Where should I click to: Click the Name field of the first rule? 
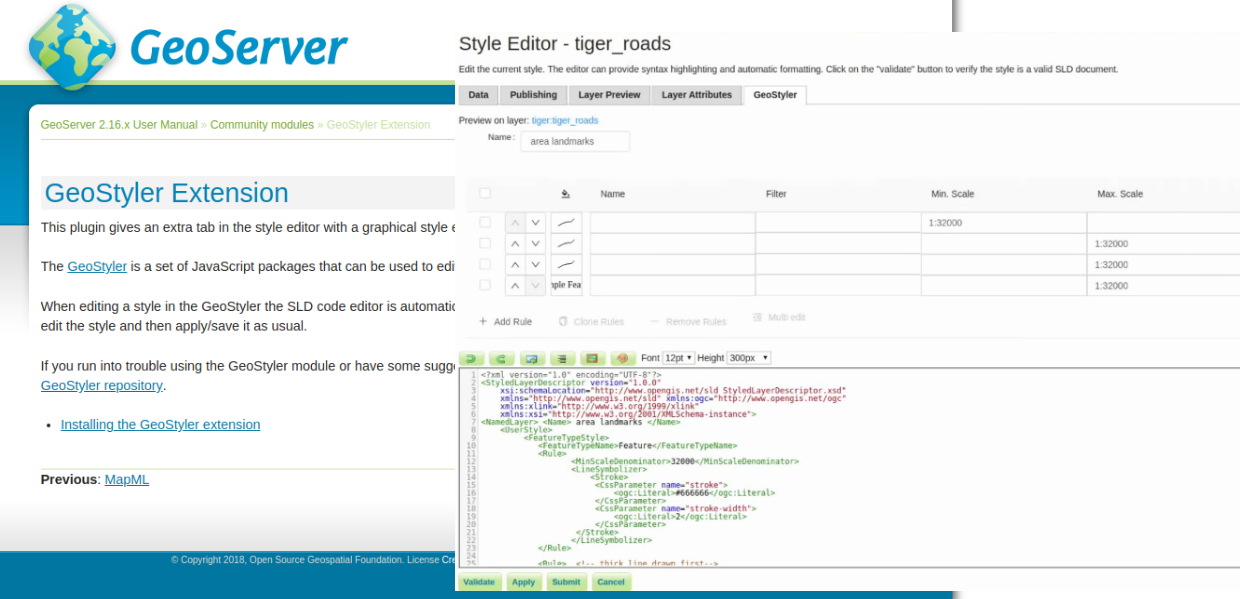coord(672,223)
